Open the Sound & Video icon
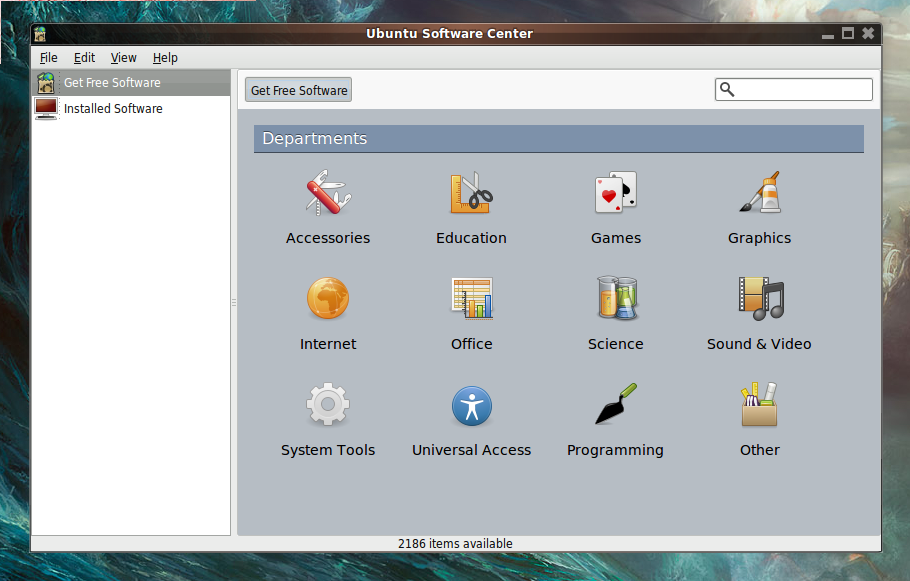This screenshot has height=581, width=910. point(761,298)
